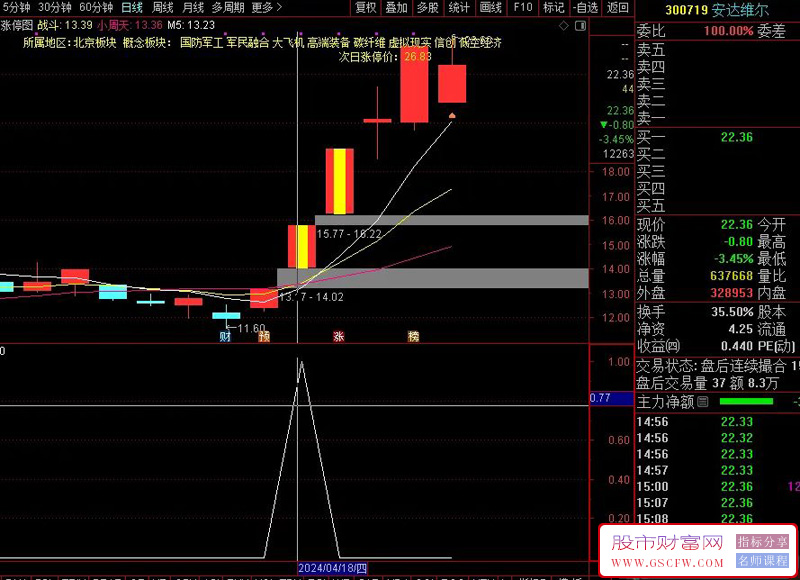The width and height of the screenshot is (800, 580).
Task: Click the 标记 mark button
Action: coord(554,7)
